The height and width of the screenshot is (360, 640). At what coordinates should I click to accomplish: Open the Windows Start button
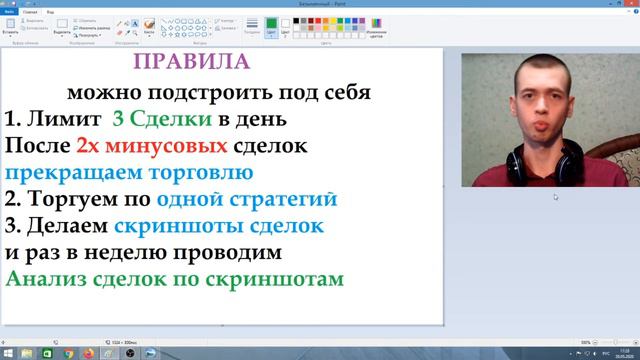tap(8, 353)
